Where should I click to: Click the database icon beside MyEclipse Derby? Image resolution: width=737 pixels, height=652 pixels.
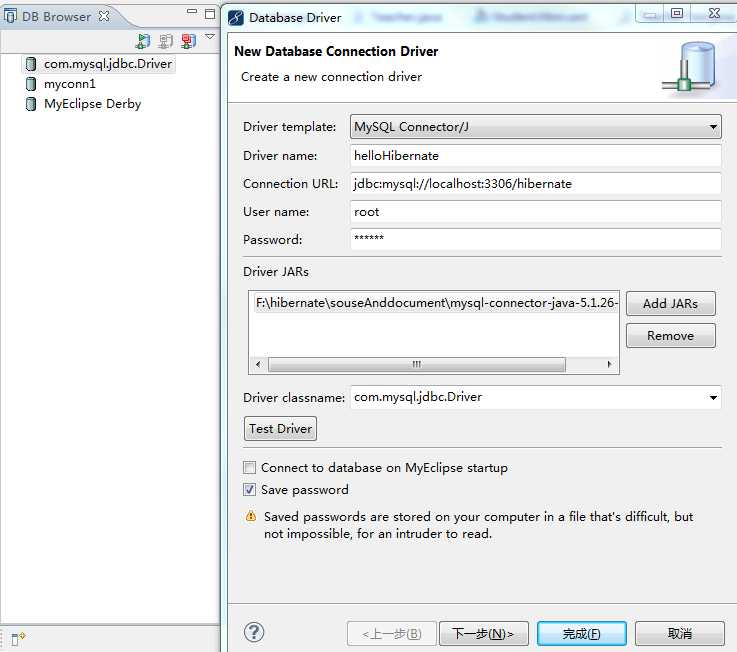pyautogui.click(x=31, y=104)
